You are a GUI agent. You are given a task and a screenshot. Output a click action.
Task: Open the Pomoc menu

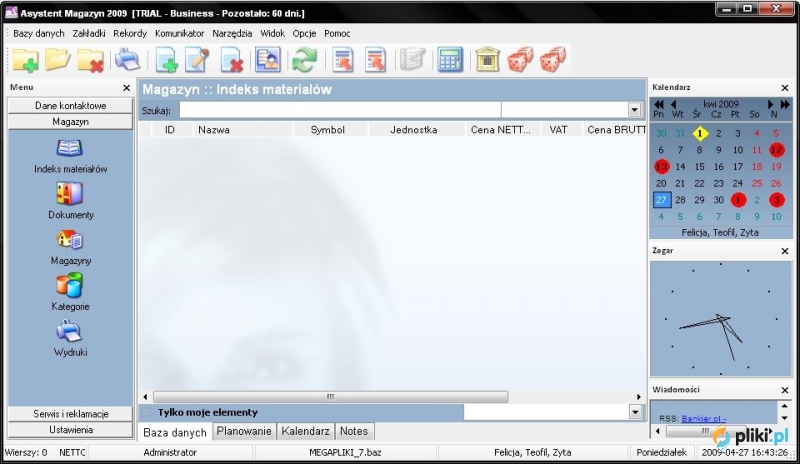337,34
